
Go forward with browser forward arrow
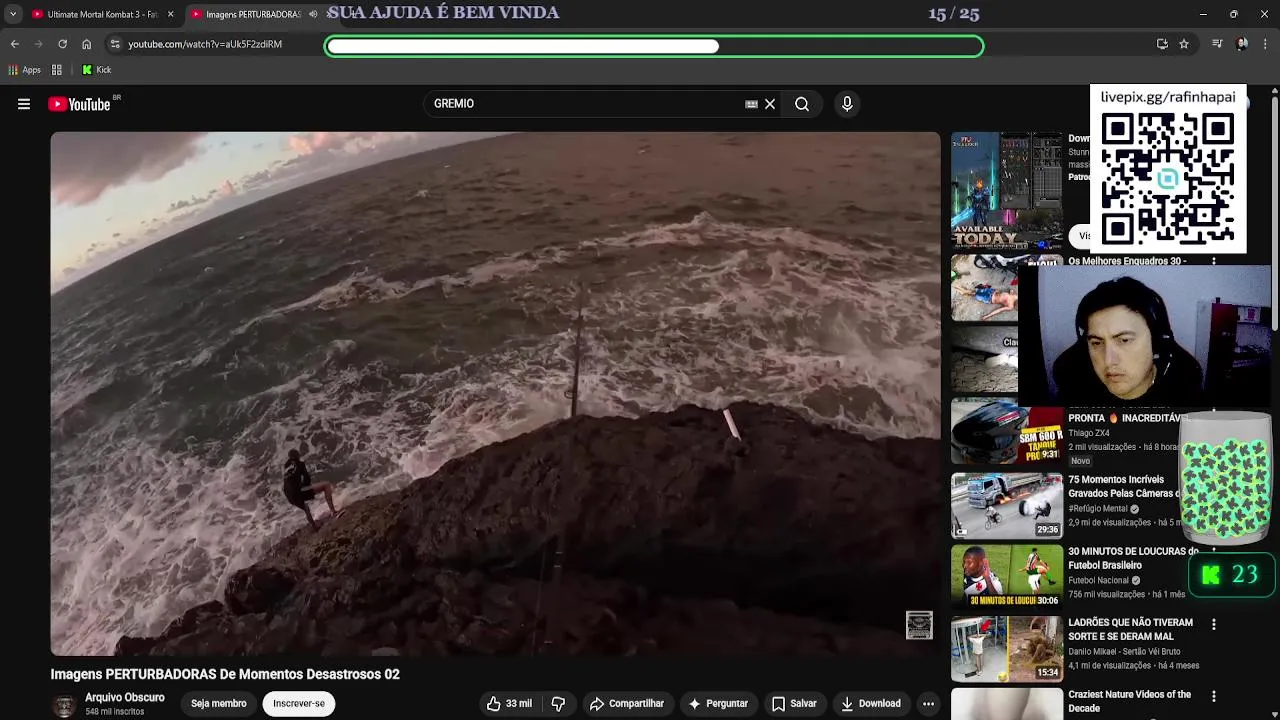coord(38,44)
